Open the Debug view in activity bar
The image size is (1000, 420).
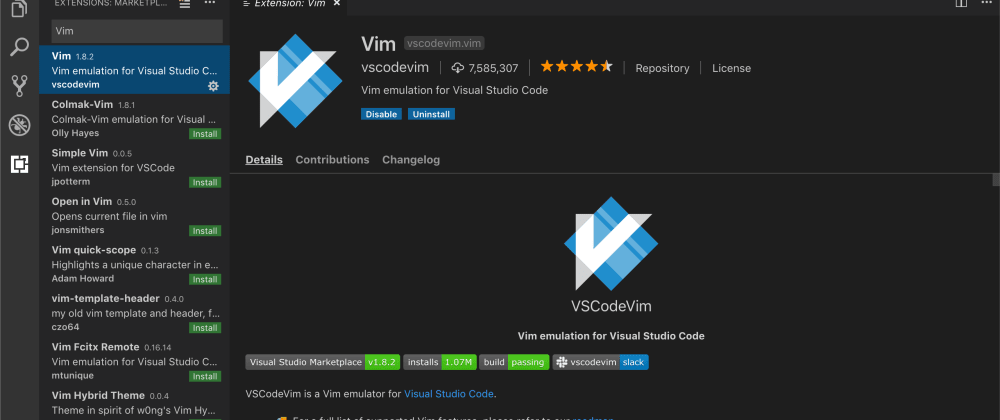coord(19,125)
